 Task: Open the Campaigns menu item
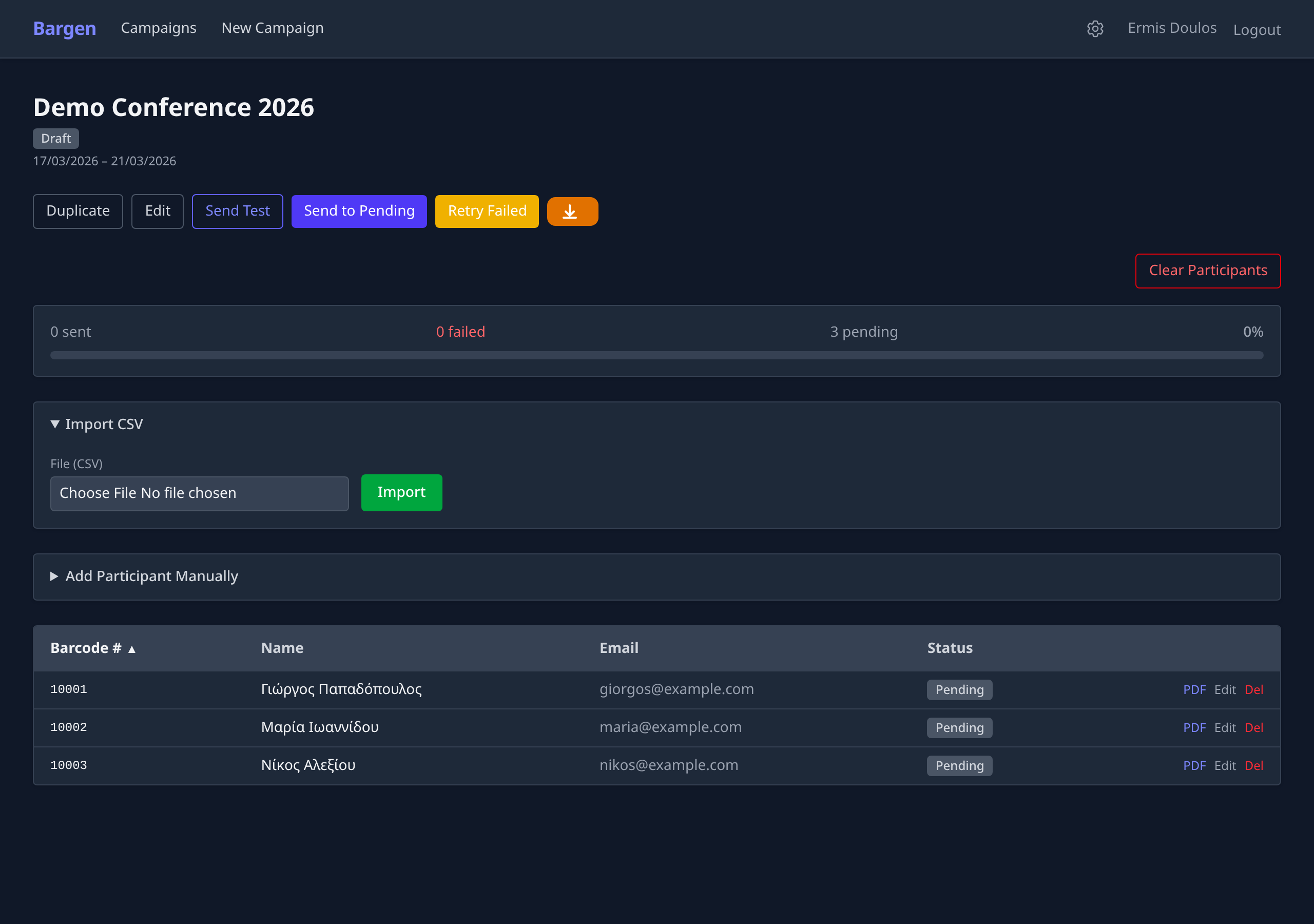[159, 28]
